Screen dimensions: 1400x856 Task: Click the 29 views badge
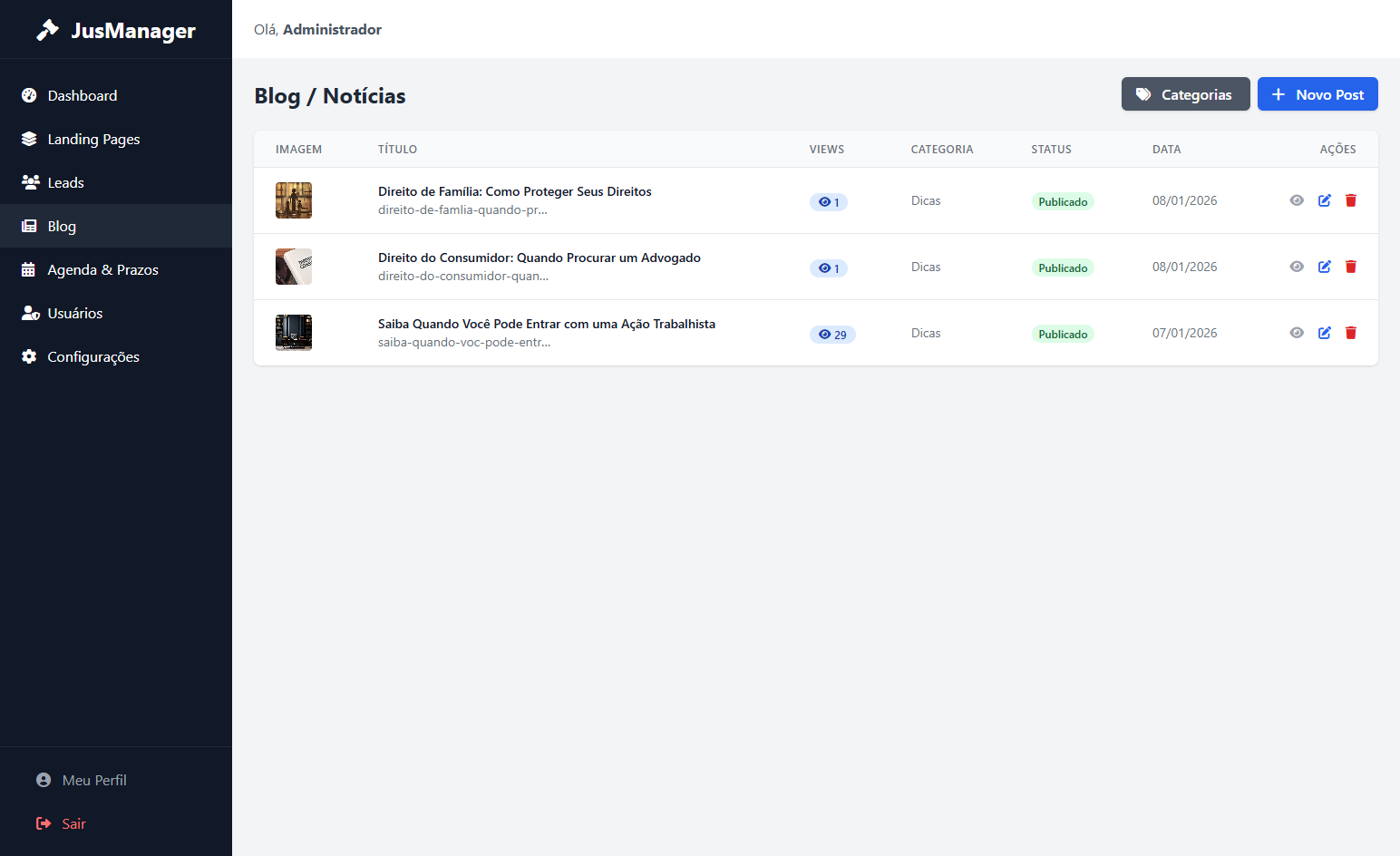tap(832, 335)
